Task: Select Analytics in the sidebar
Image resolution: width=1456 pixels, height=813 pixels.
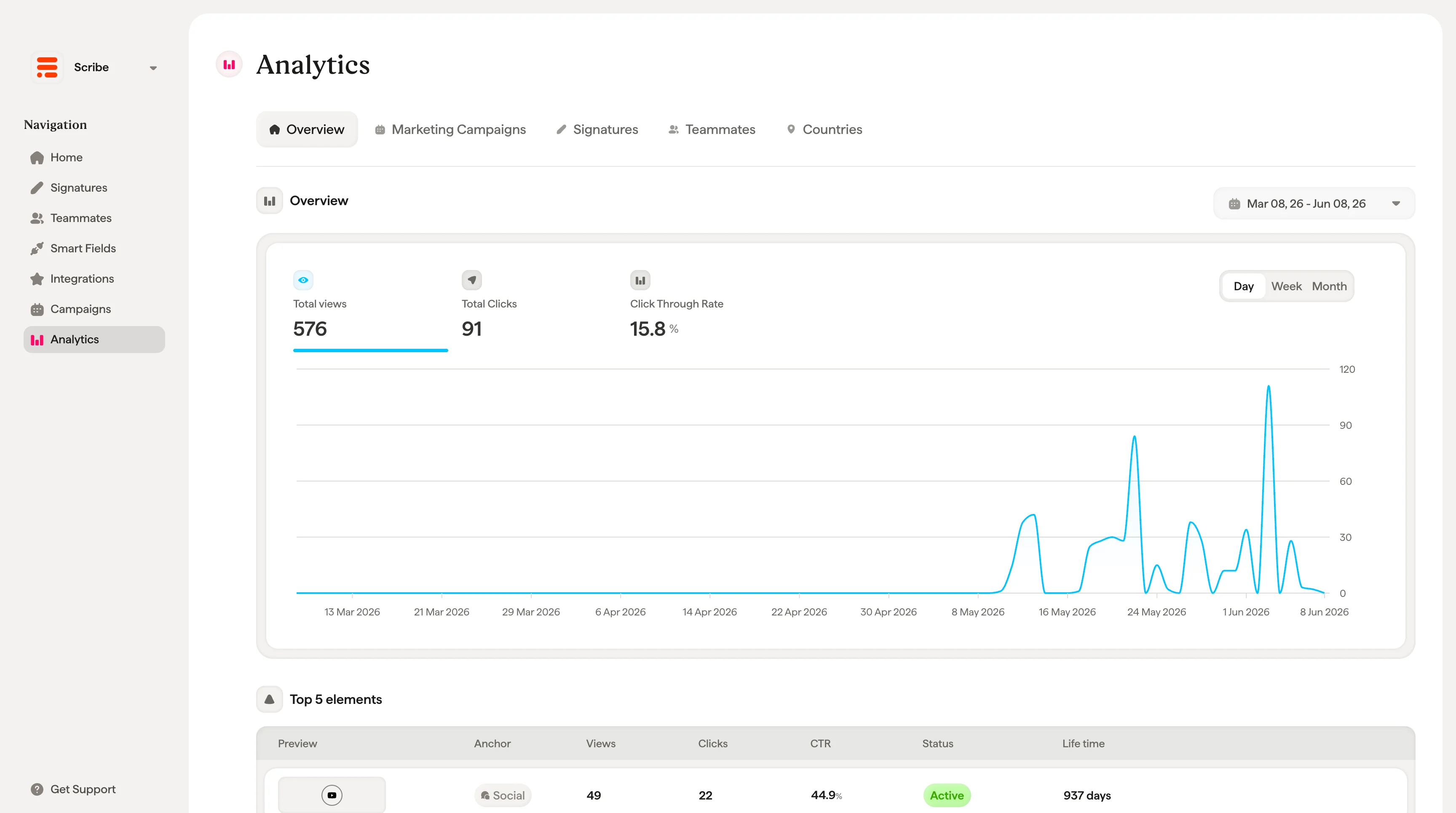Action: [94, 340]
